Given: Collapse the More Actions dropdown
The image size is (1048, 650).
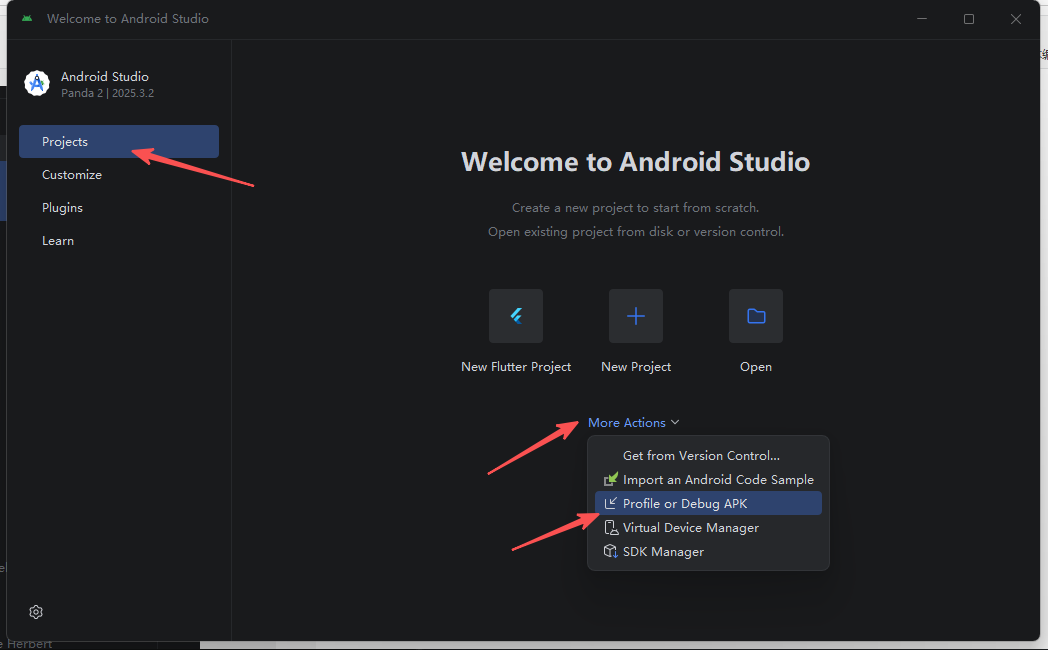Looking at the screenshot, I should (634, 422).
